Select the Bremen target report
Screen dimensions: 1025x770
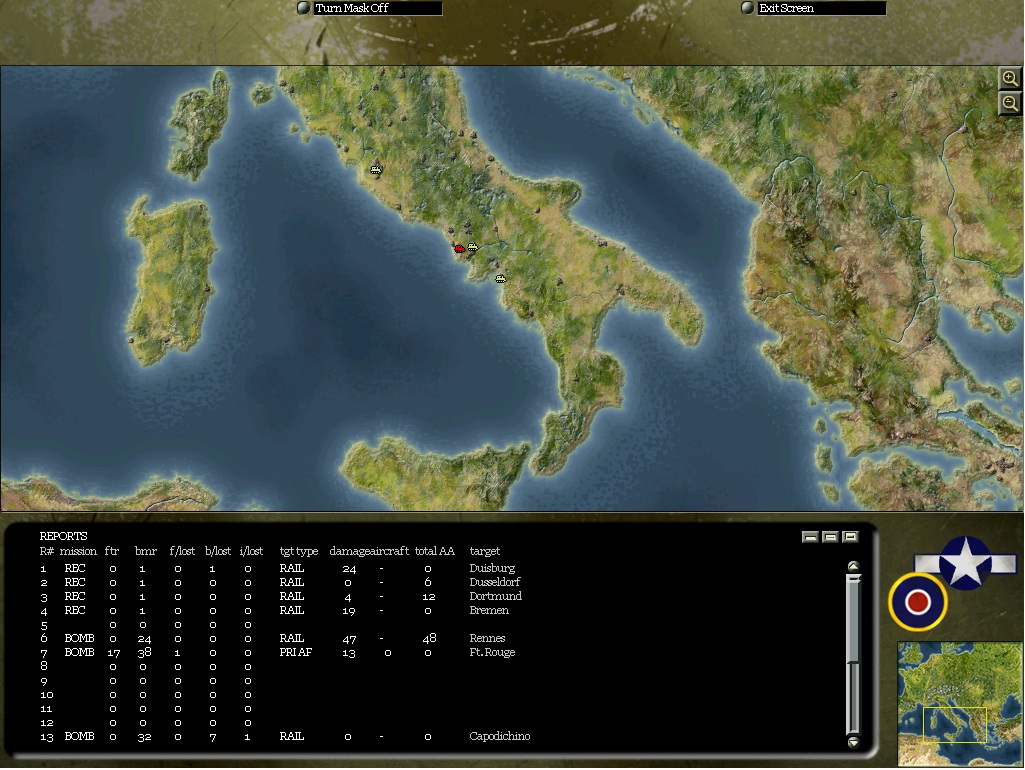[489, 611]
